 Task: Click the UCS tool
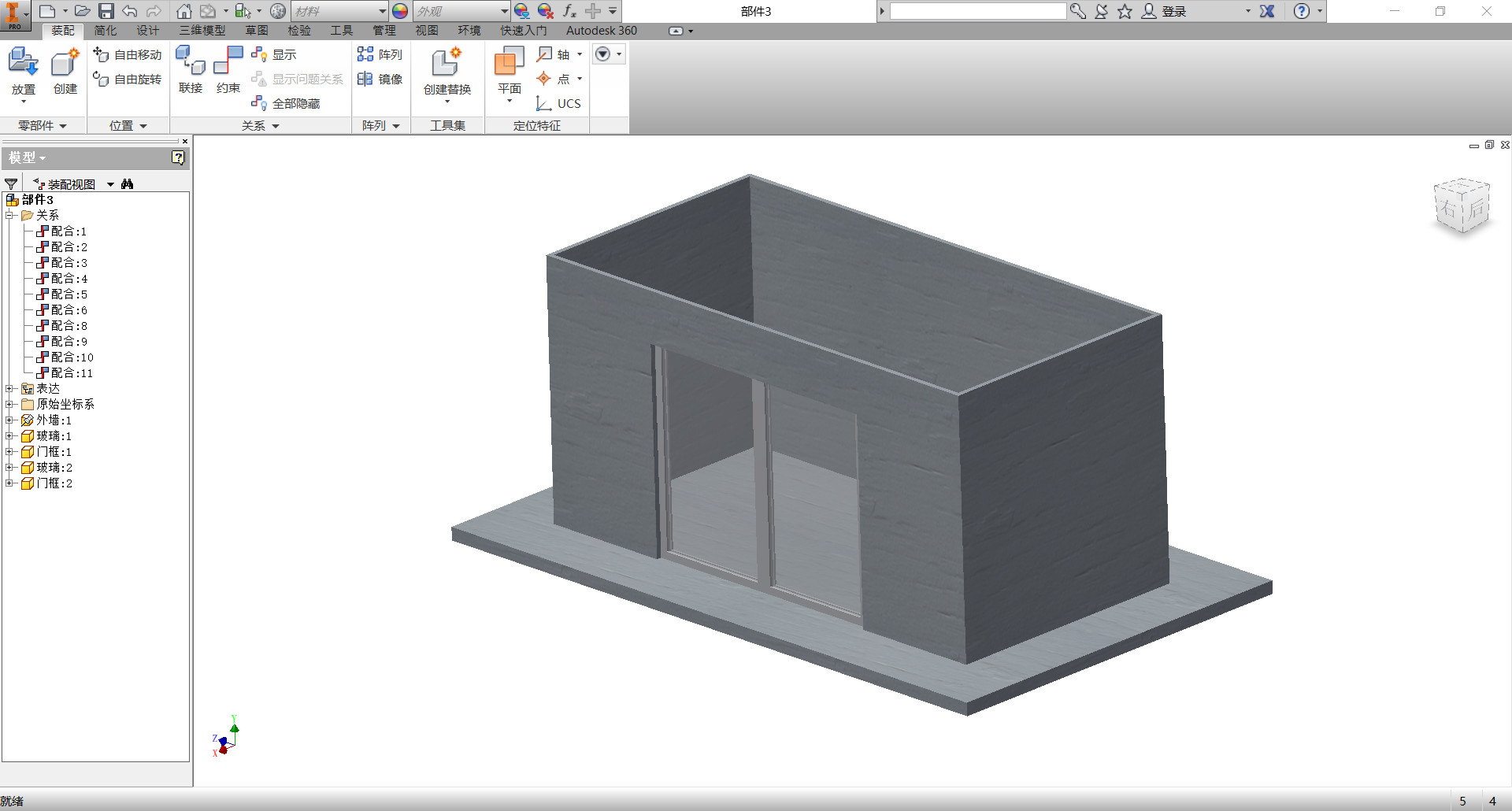(x=558, y=103)
